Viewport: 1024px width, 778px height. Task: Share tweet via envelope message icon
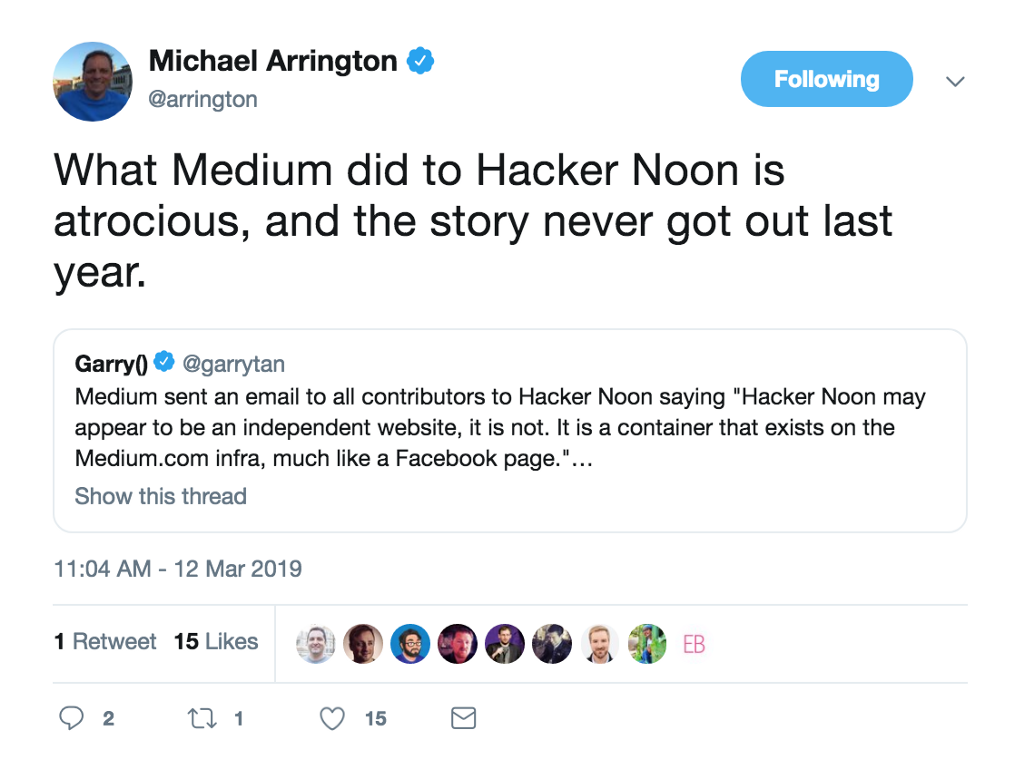(x=463, y=718)
